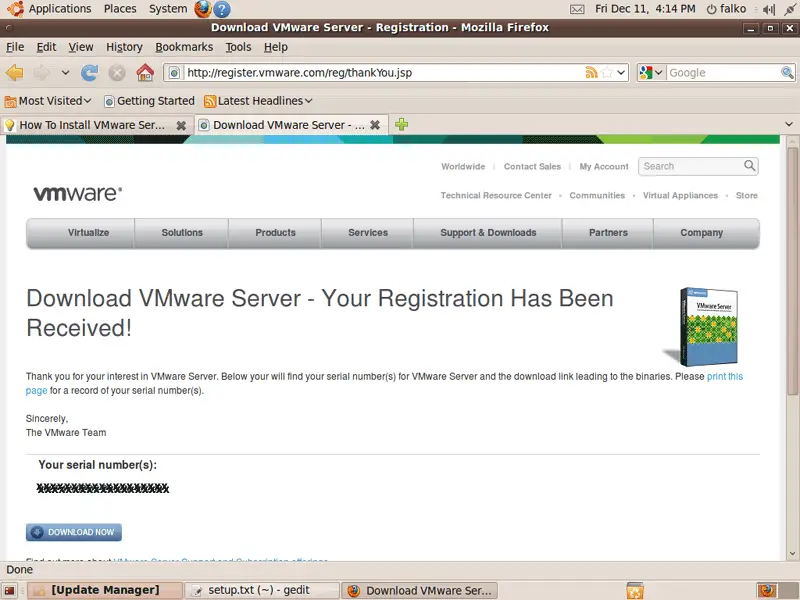Open the Bookmarks menu

click(x=184, y=47)
